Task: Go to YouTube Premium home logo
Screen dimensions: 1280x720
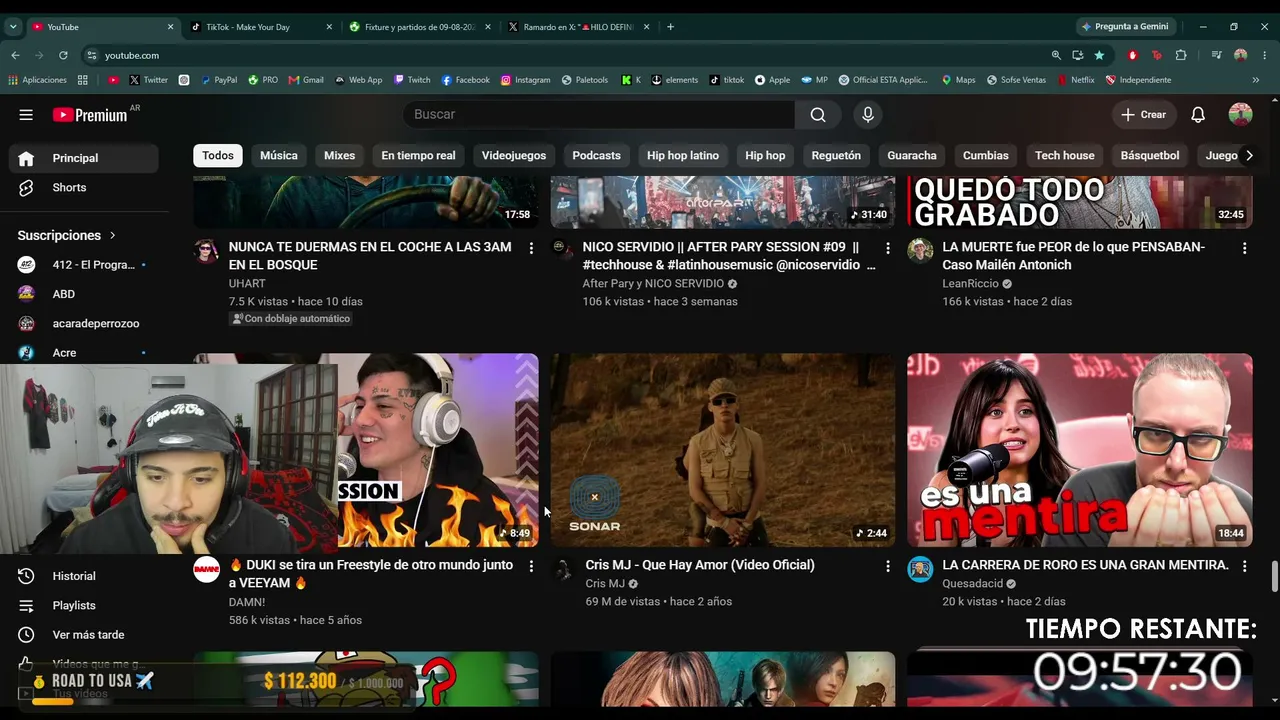Action: [x=90, y=115]
